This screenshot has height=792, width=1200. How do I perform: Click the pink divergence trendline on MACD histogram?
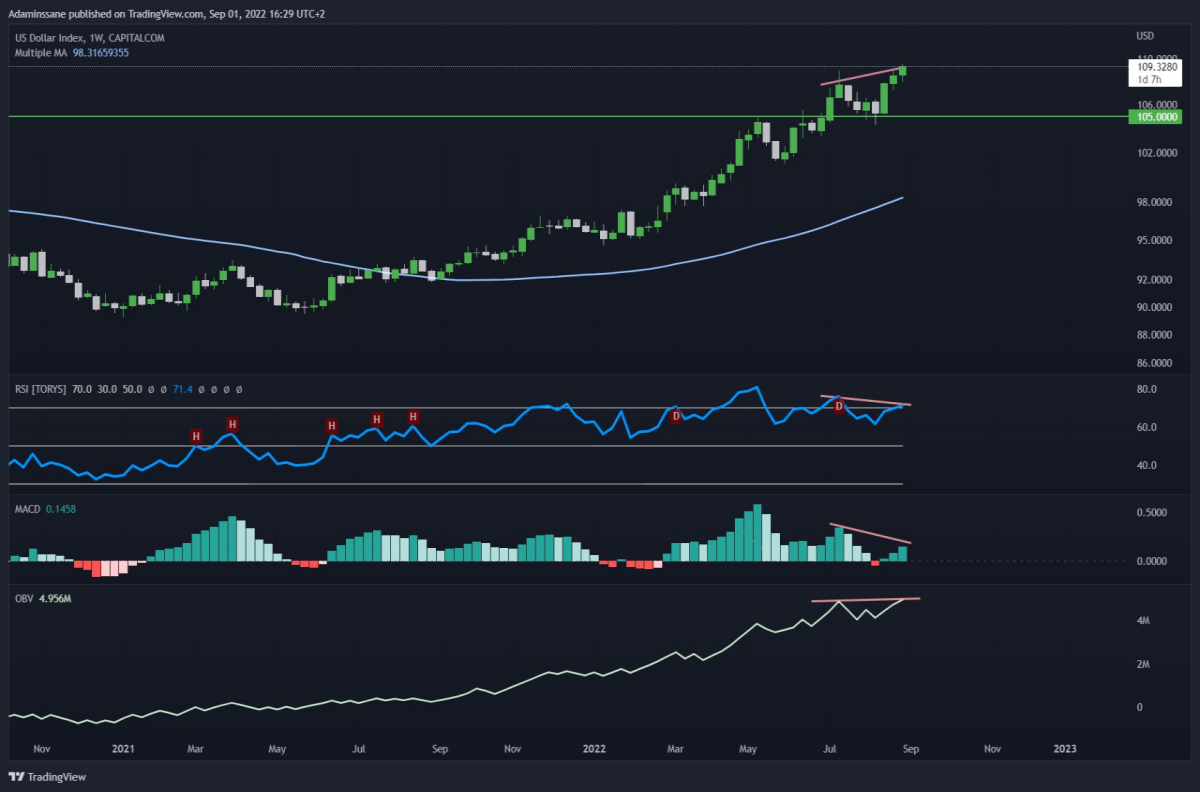[x=870, y=534]
